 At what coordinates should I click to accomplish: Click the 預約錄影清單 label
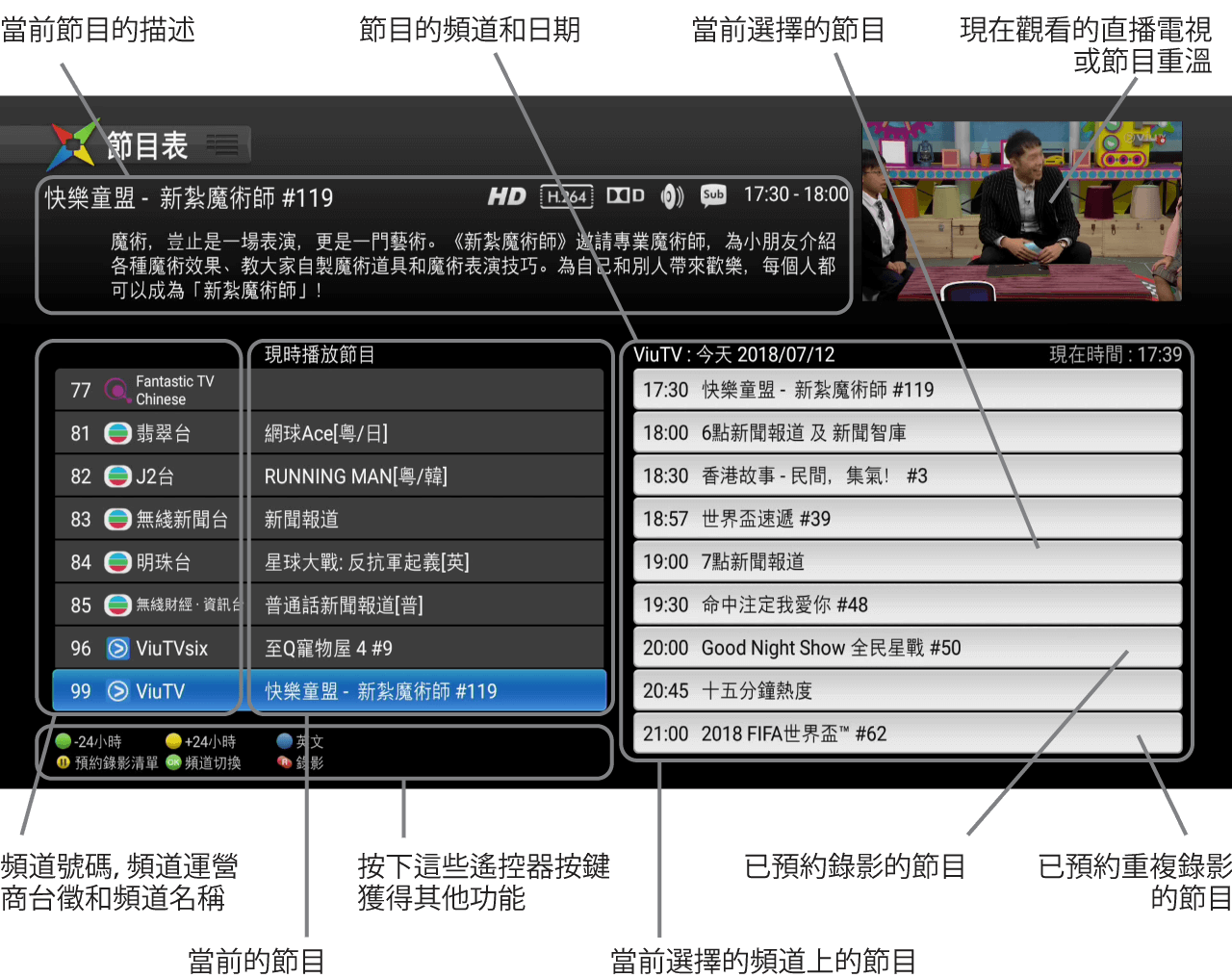(116, 762)
